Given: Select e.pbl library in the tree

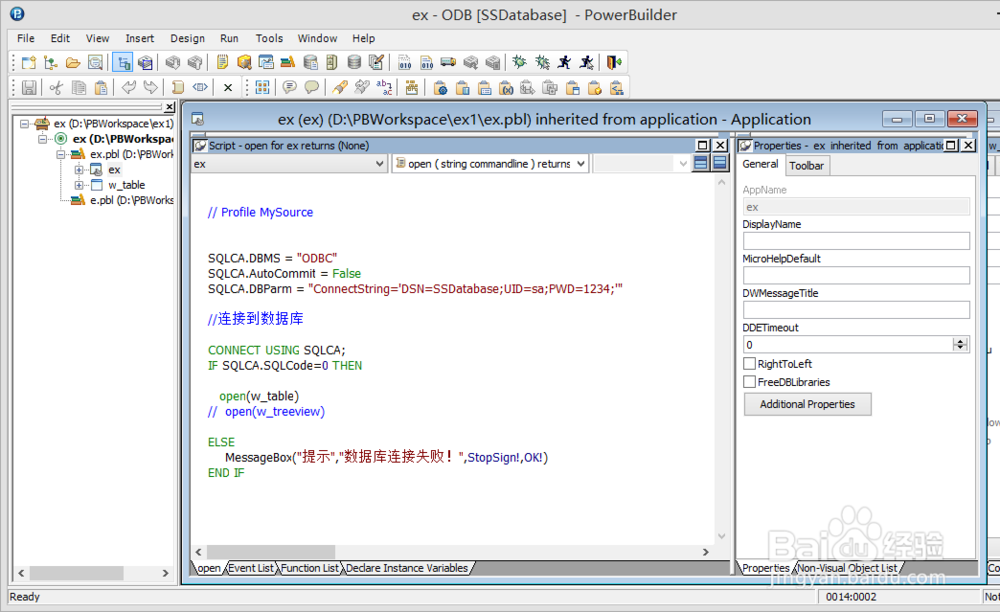Looking at the screenshot, I should point(131,200).
